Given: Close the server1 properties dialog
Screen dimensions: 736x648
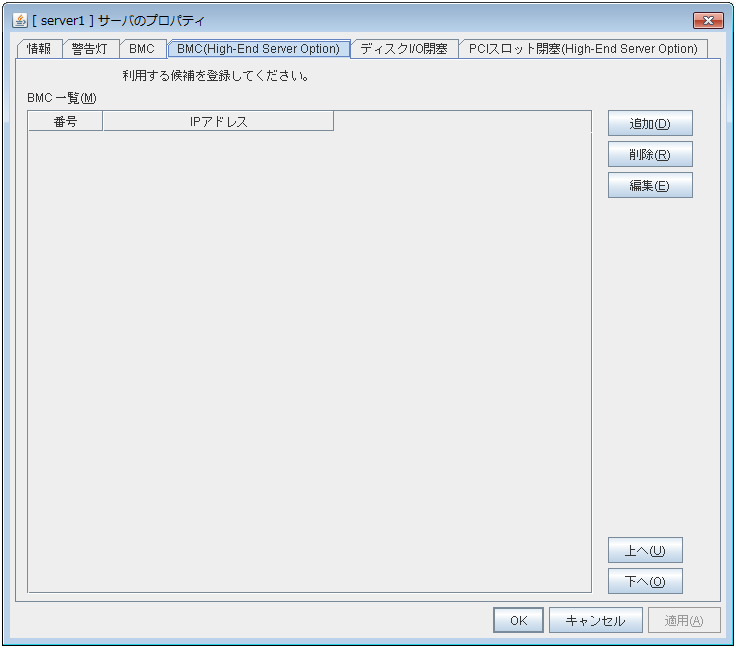Looking at the screenshot, I should (707, 21).
